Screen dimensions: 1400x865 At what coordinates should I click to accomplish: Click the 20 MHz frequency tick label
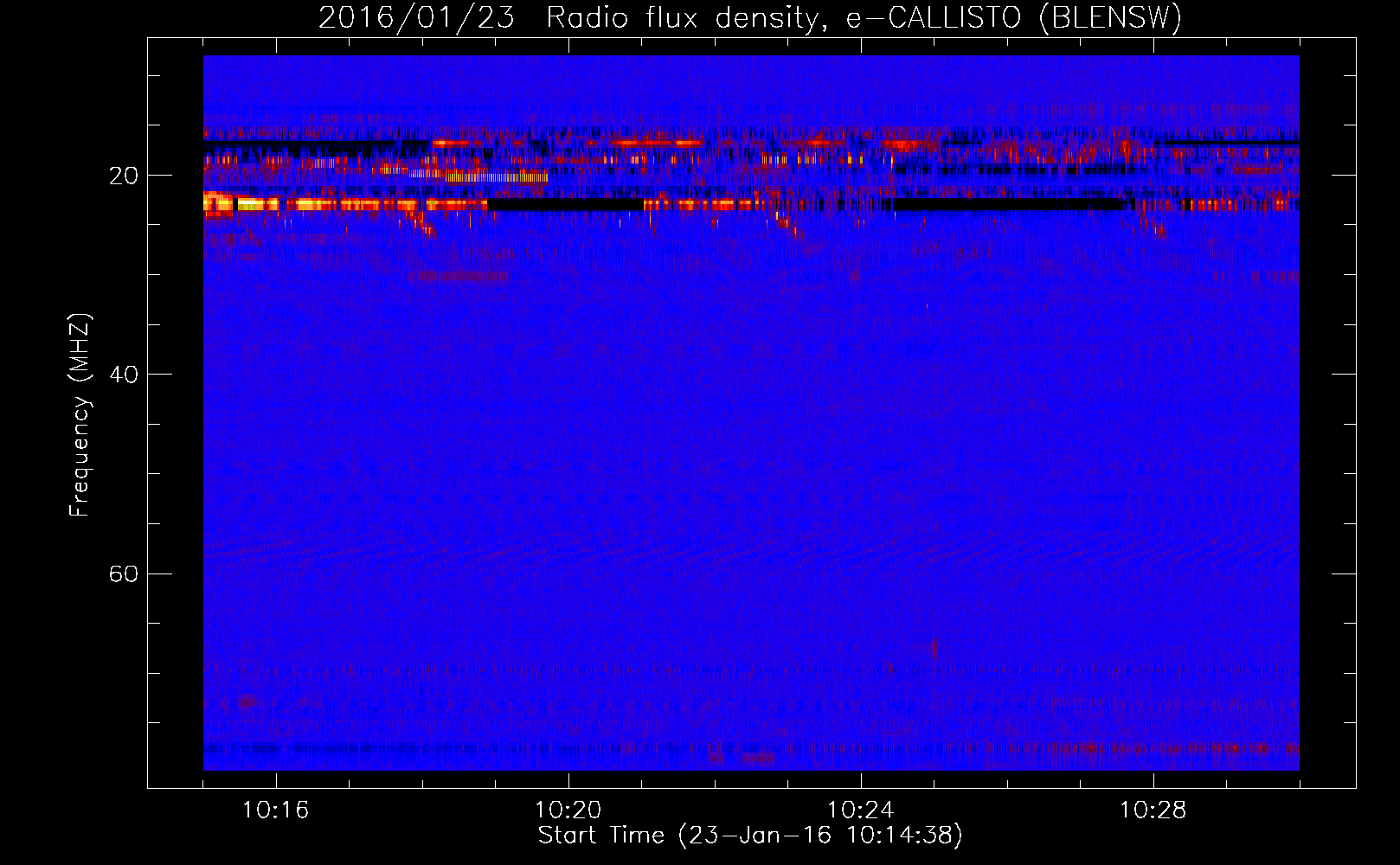(124, 176)
